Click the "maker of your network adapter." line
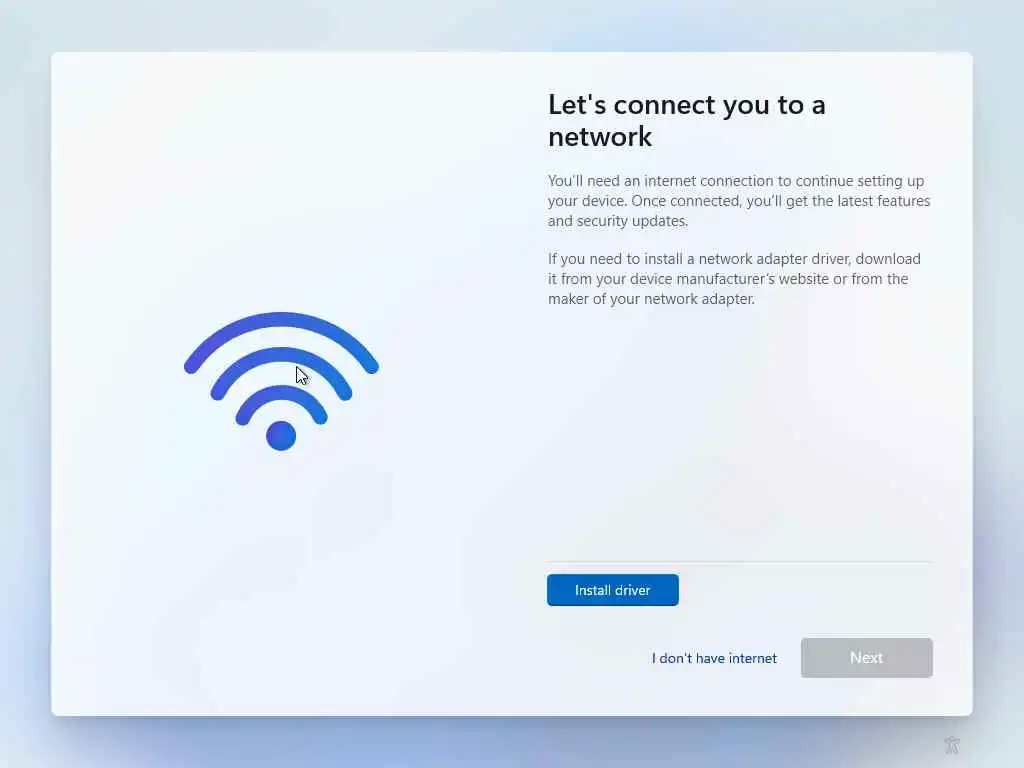 click(651, 299)
